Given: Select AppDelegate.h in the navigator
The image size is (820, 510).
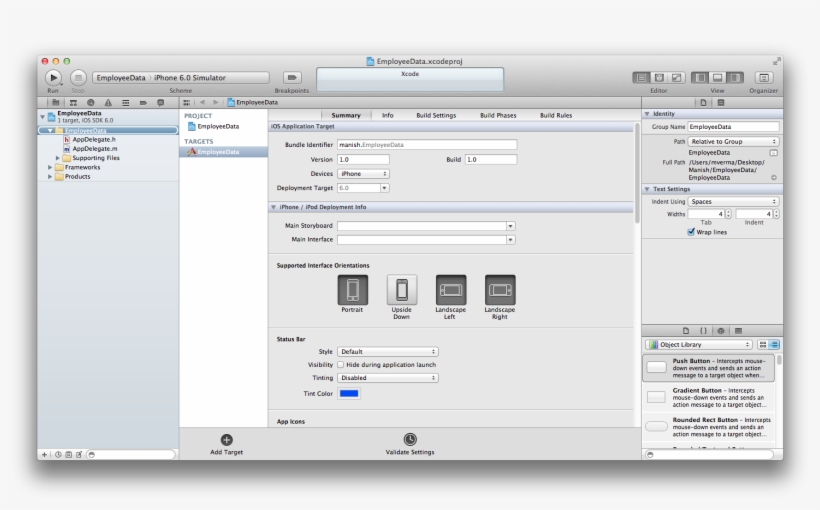Looking at the screenshot, I should tap(94, 140).
